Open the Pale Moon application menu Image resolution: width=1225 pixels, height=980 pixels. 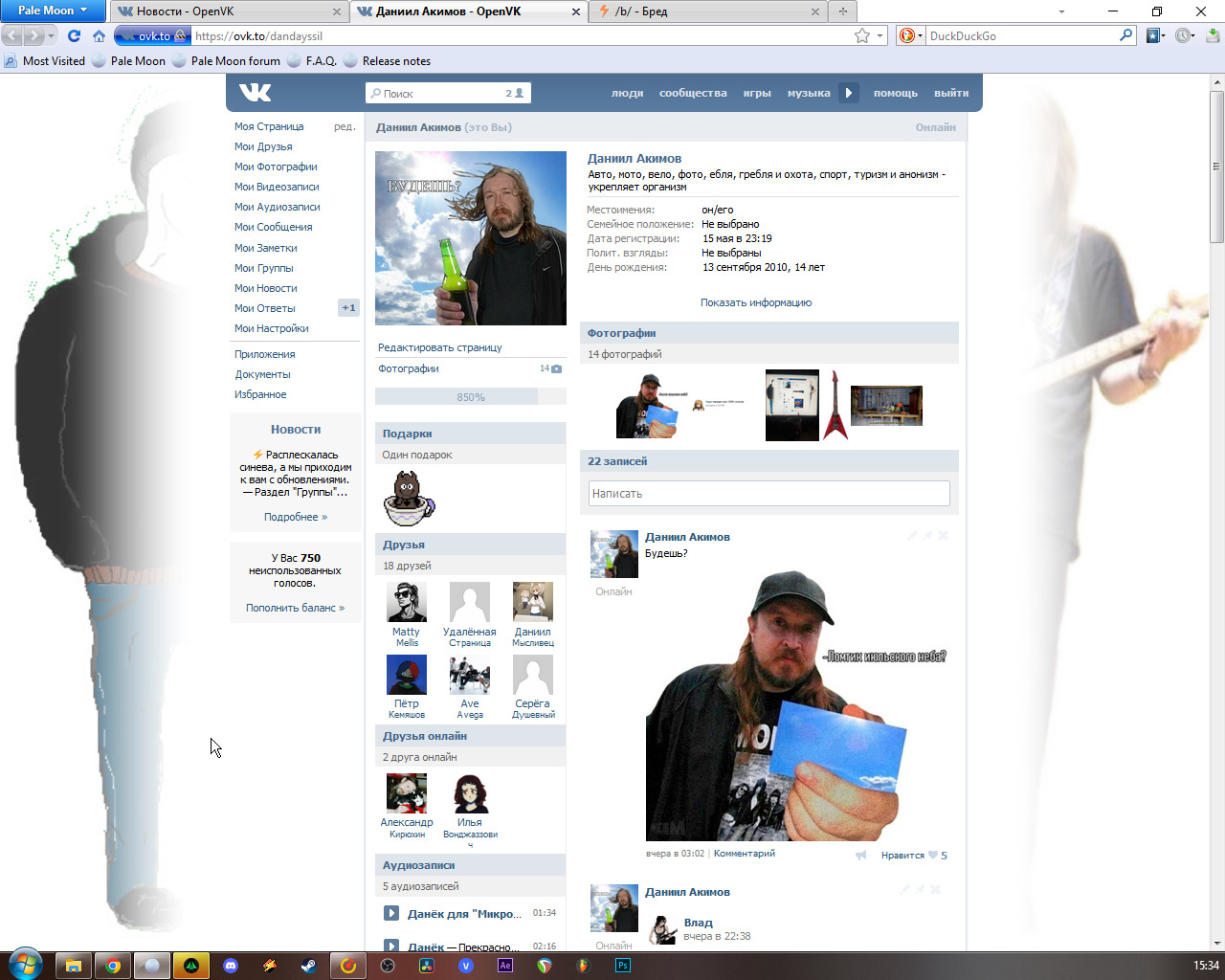[x=53, y=11]
